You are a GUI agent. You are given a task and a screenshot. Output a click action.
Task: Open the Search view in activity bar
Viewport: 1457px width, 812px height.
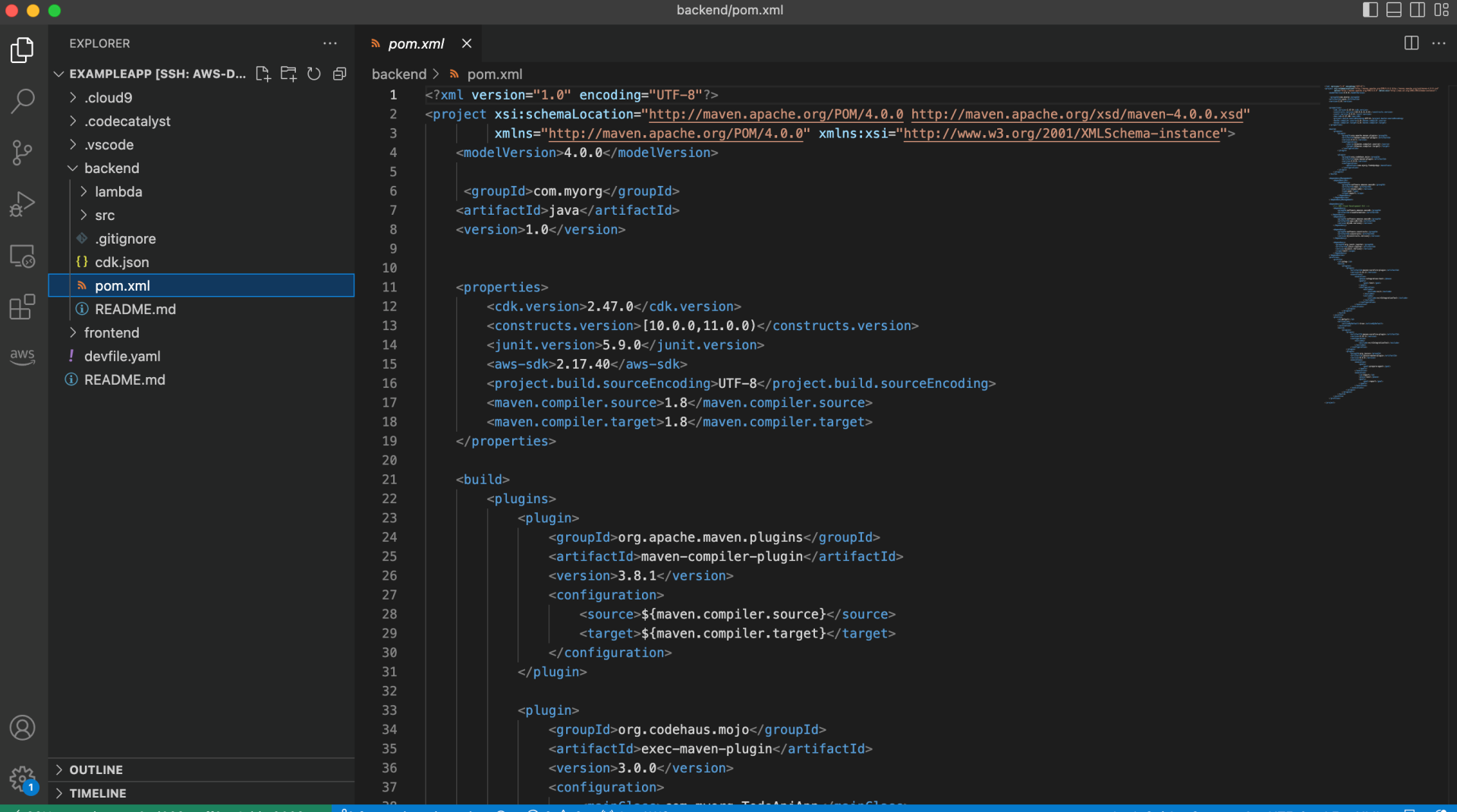pos(23,101)
